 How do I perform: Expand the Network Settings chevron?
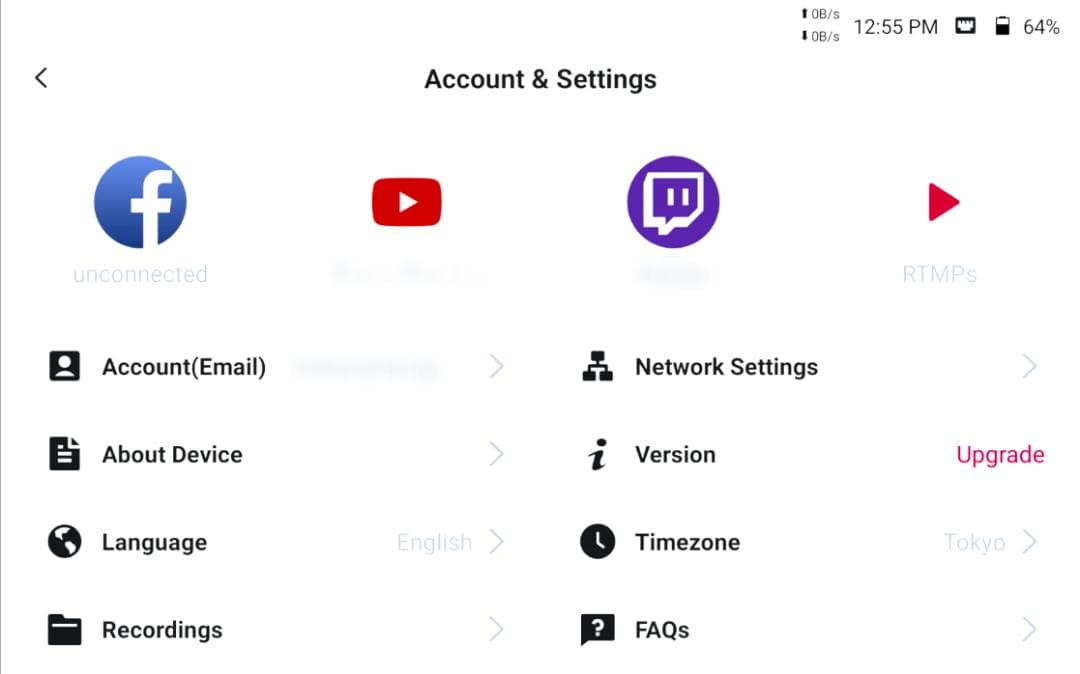coord(1029,367)
